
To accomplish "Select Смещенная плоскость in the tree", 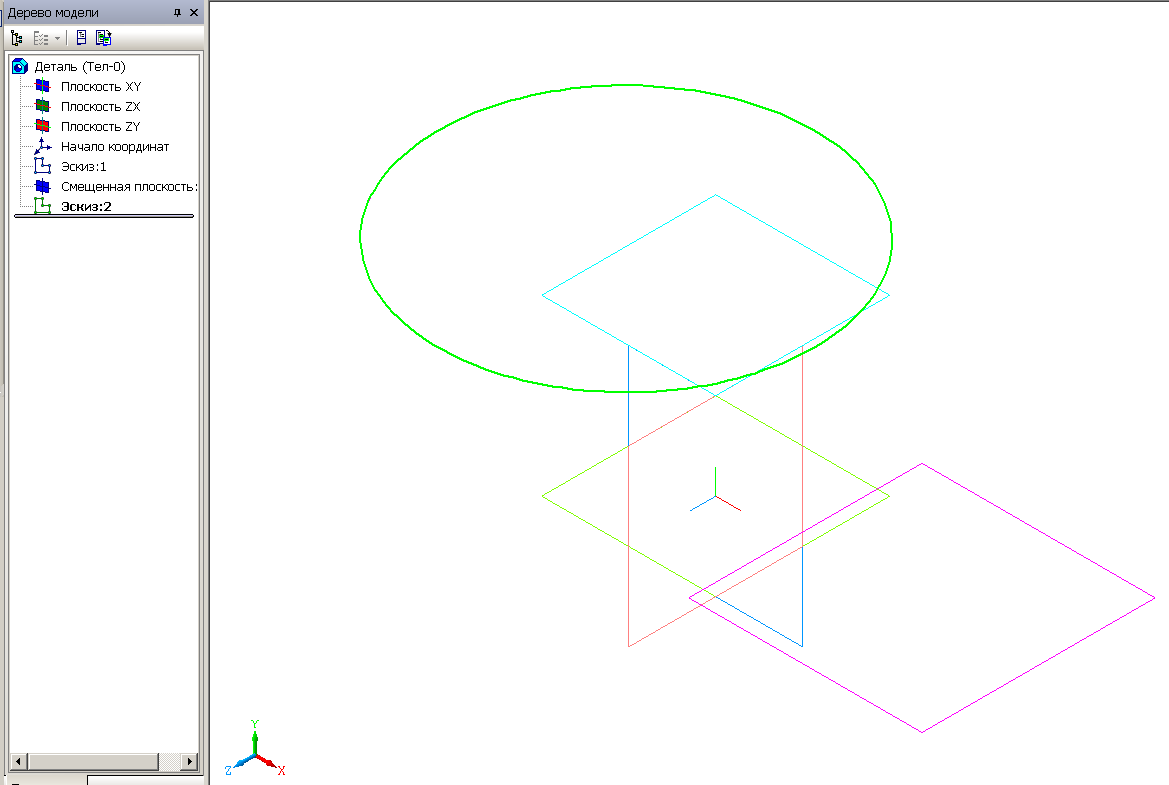I will [129, 187].
